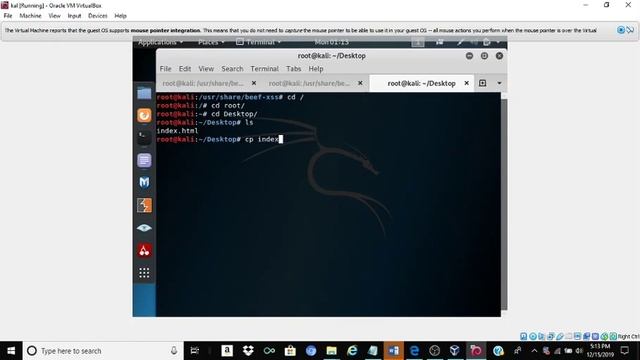
Task: Open Amazon from the taskbar
Action: (x=227, y=351)
